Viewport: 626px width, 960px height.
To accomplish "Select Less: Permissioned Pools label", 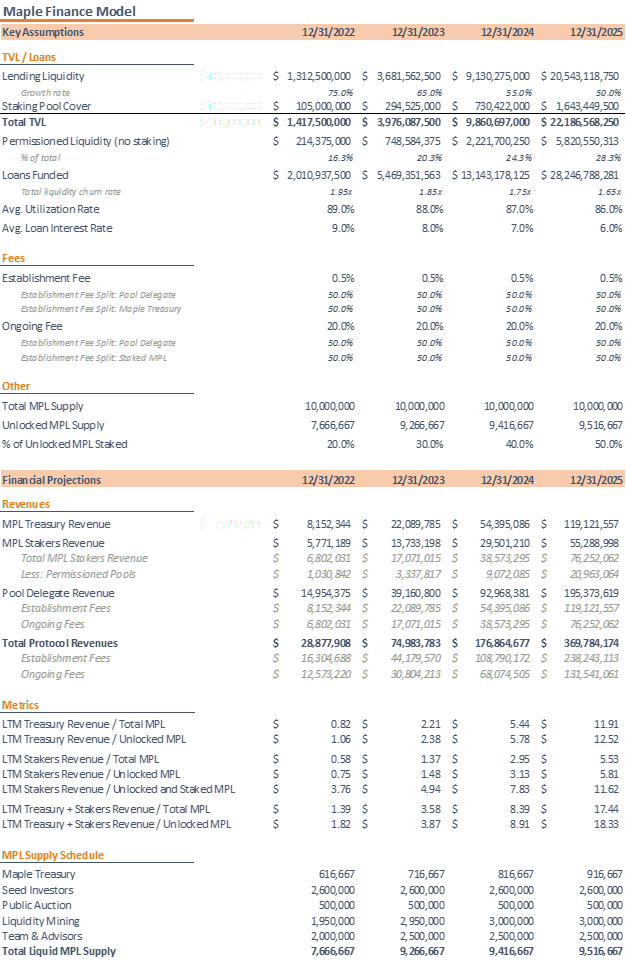I will tap(78, 574).
